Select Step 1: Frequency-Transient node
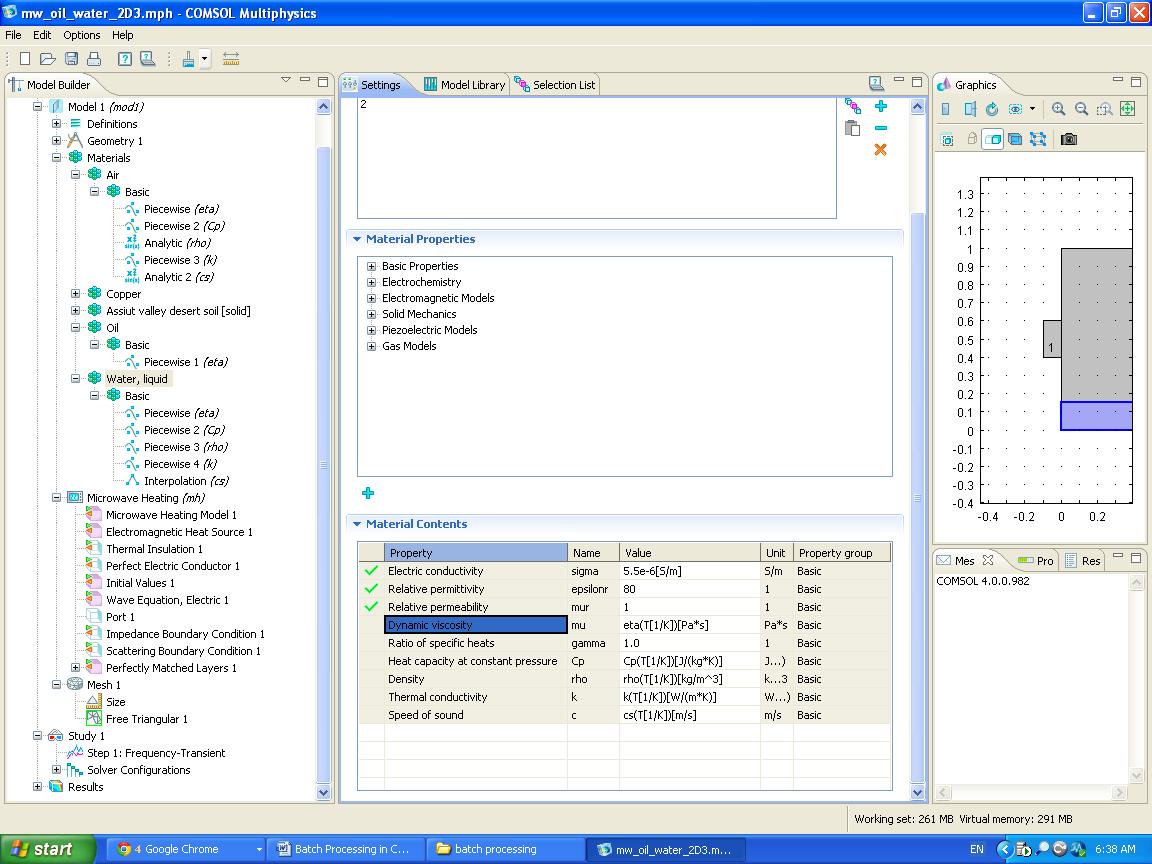 tap(156, 753)
